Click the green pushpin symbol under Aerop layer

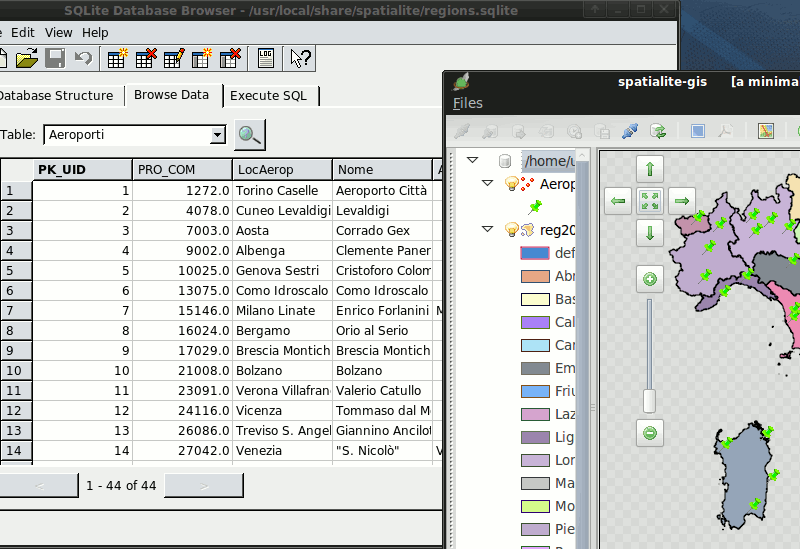[x=535, y=207]
